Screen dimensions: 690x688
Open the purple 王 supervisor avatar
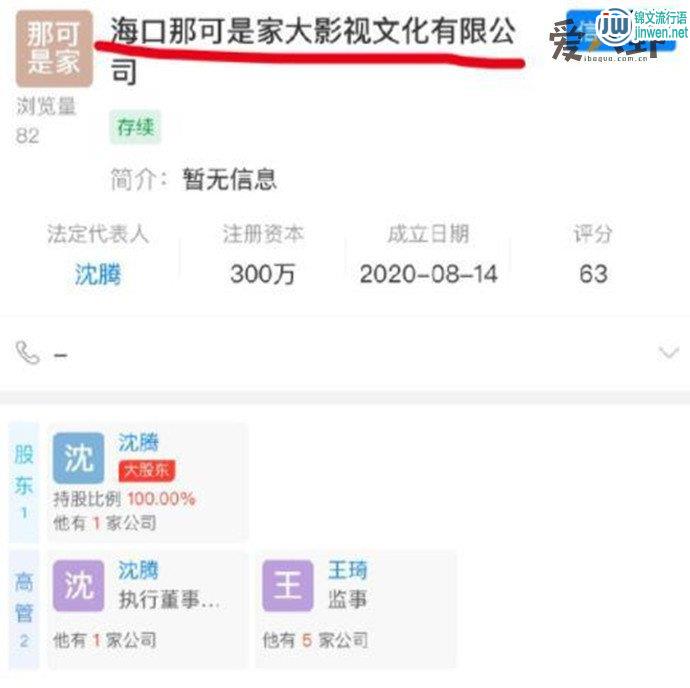click(x=288, y=586)
